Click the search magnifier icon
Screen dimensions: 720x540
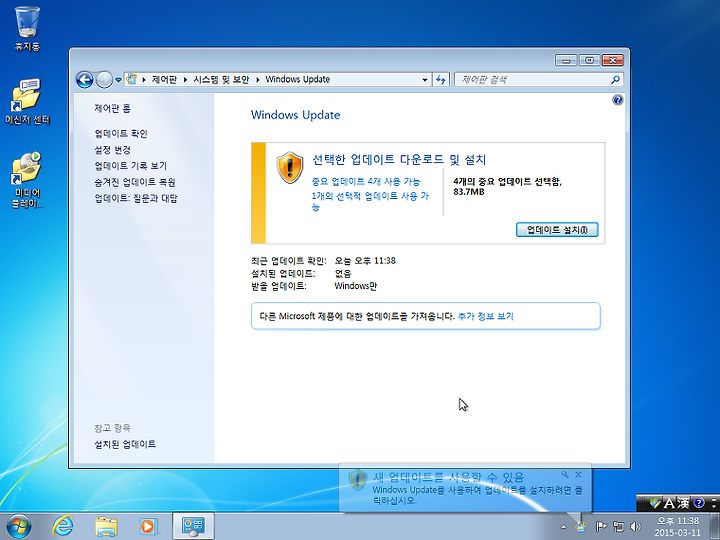(615, 80)
